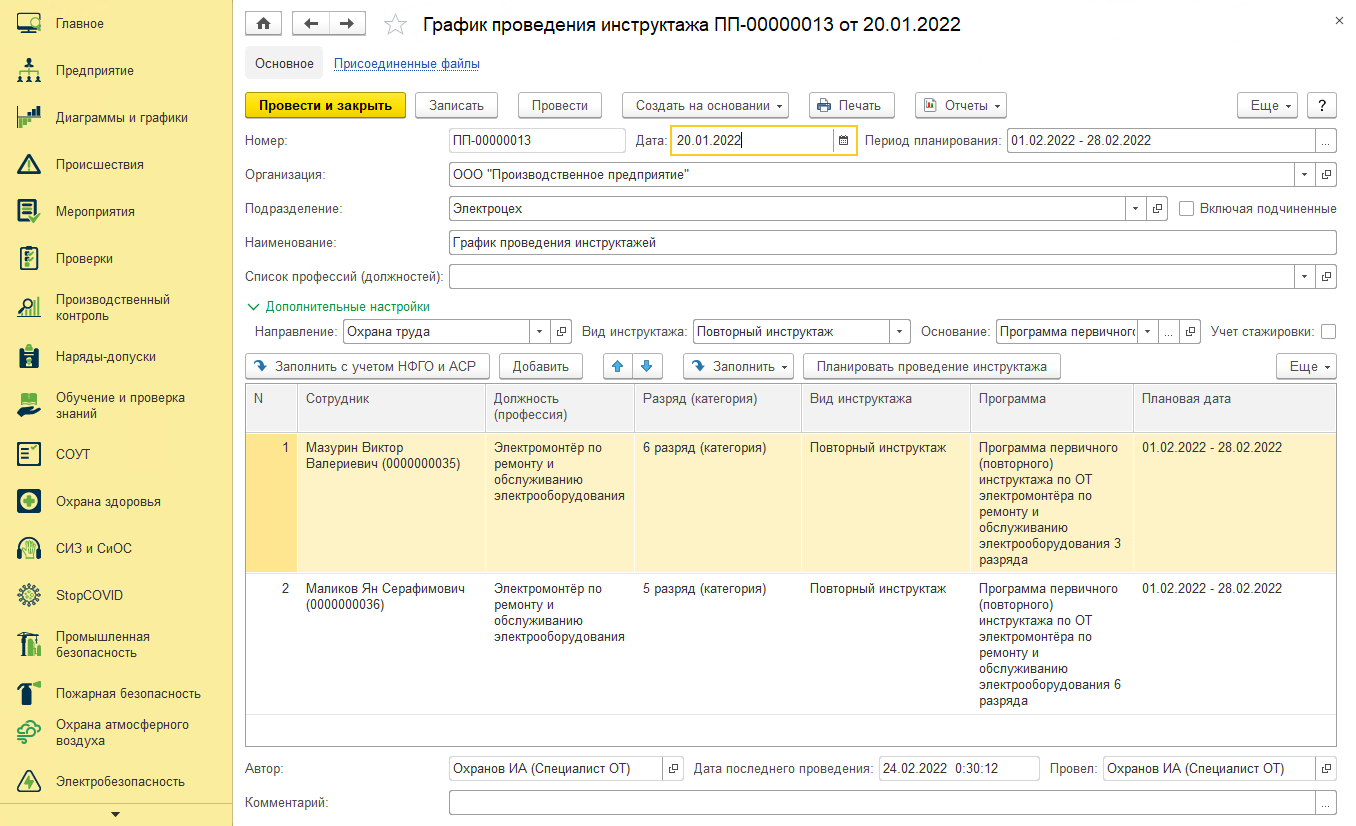Add document to favorites star
This screenshot has width=1356, height=826.
pos(395,24)
